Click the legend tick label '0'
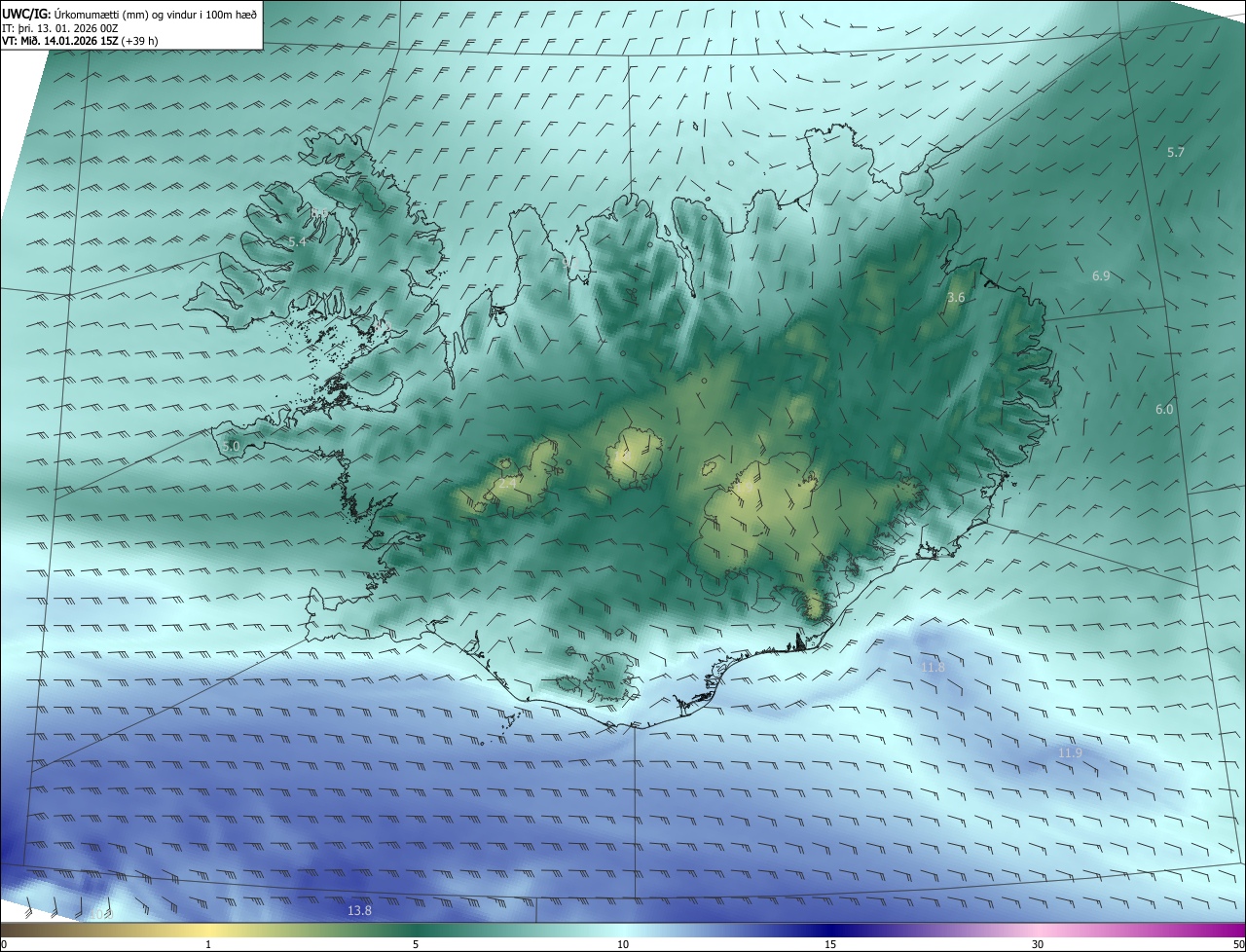Viewport: 1246px width, 952px height. 4,944
